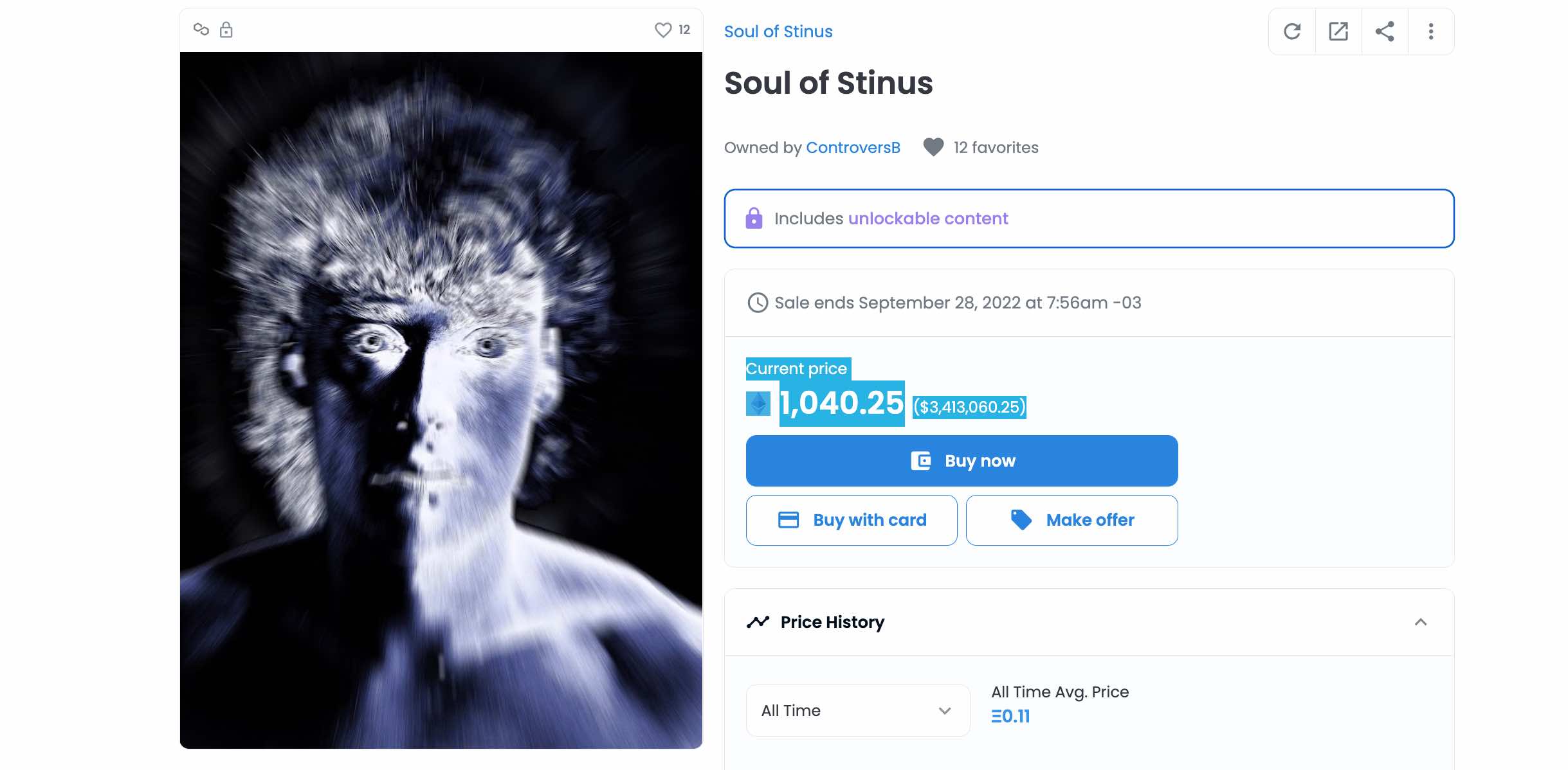This screenshot has width=1568, height=770.
Task: Click the chain link icon above artwork
Action: (201, 30)
